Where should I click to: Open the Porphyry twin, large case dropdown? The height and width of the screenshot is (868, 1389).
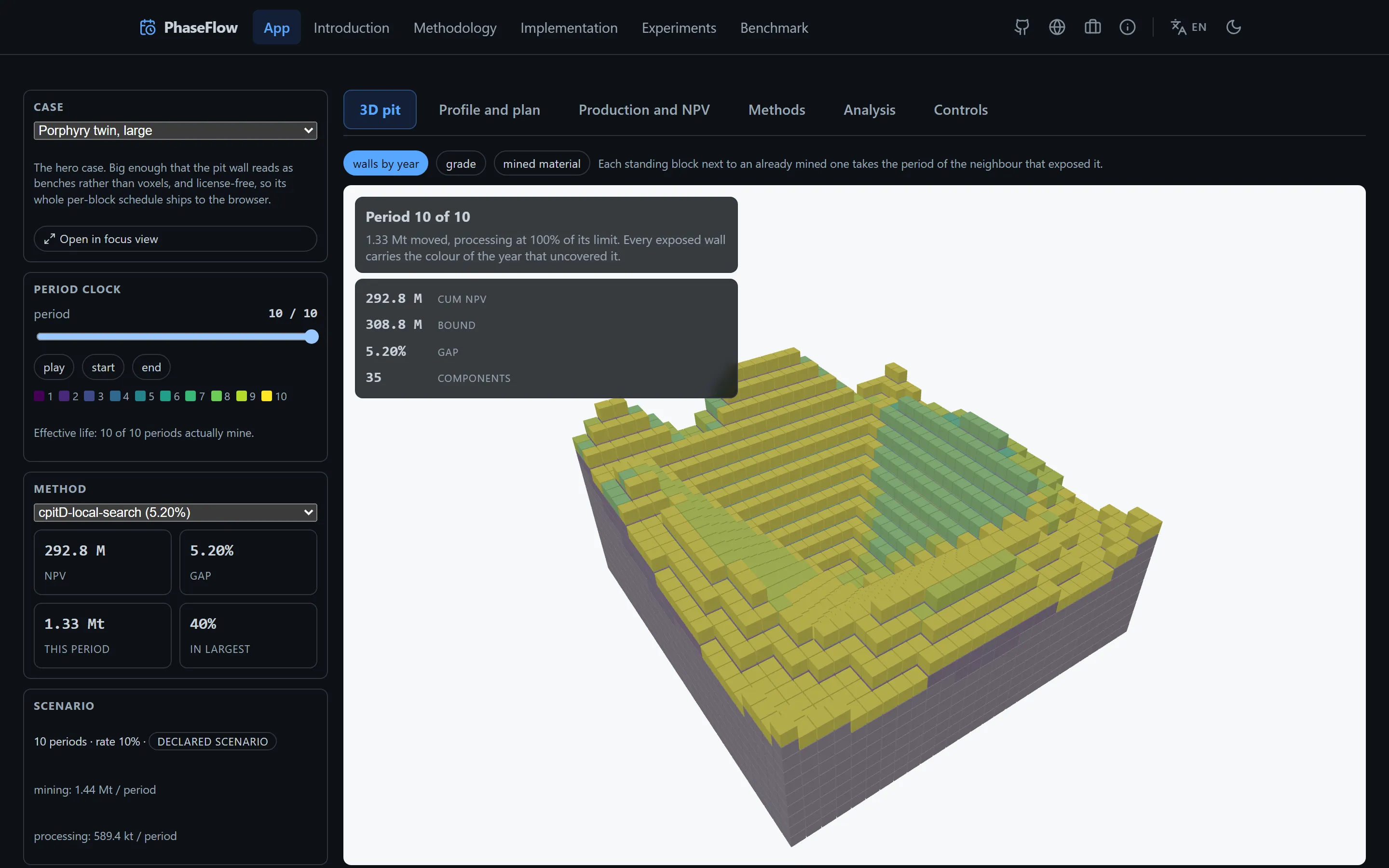click(175, 130)
